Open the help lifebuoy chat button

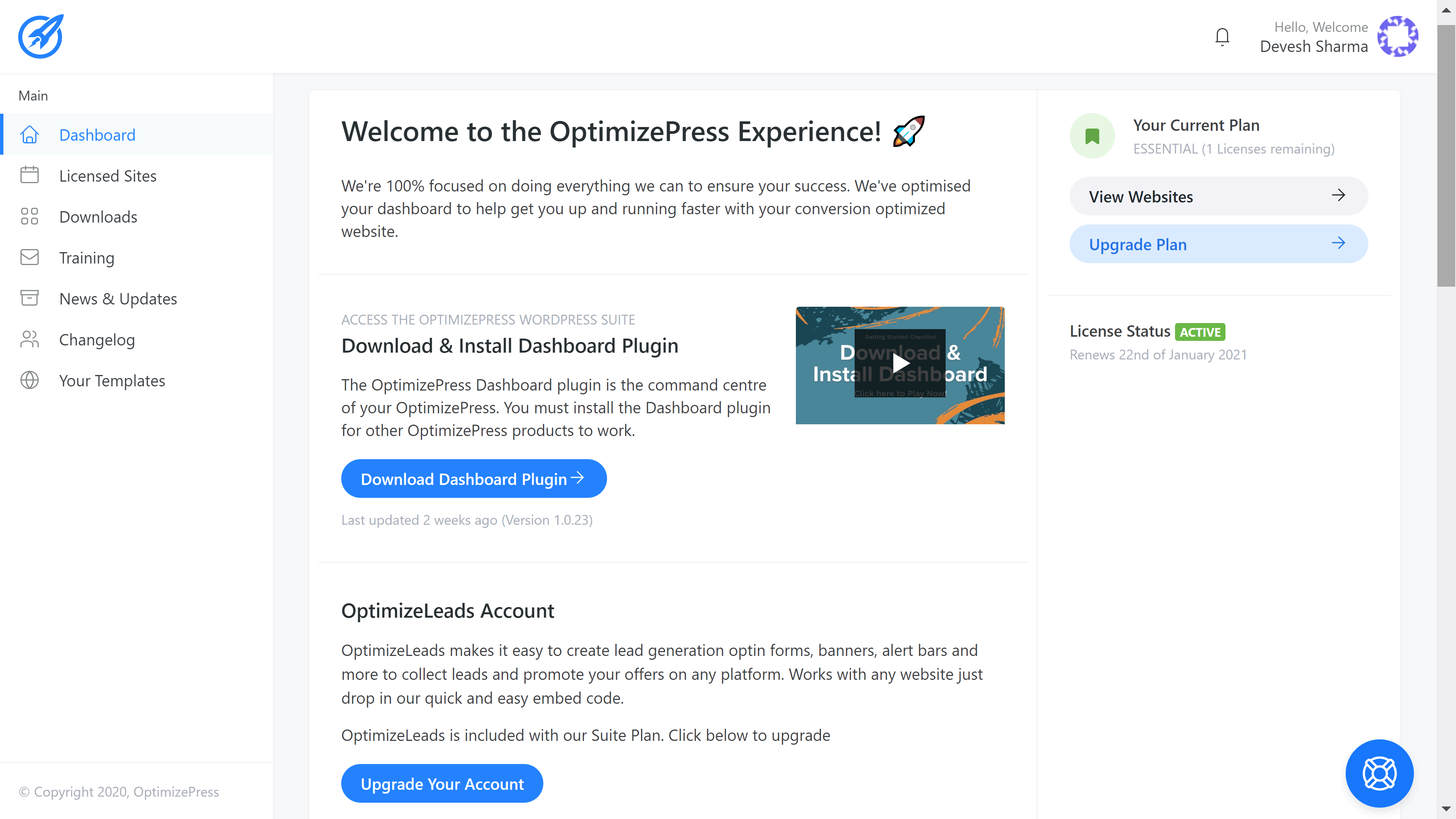point(1379,773)
